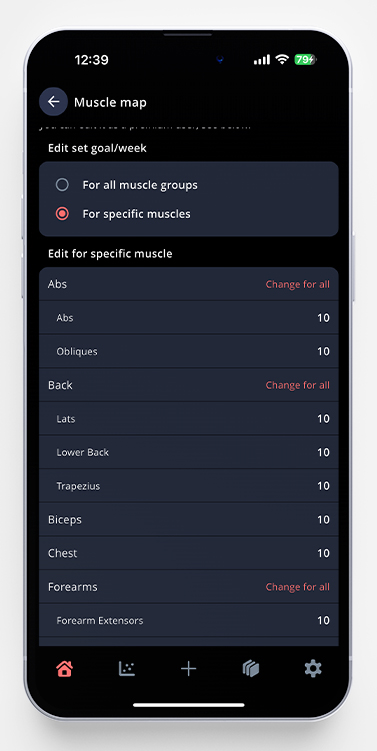Open the statistics chart tab icon

pyautogui.click(x=127, y=668)
